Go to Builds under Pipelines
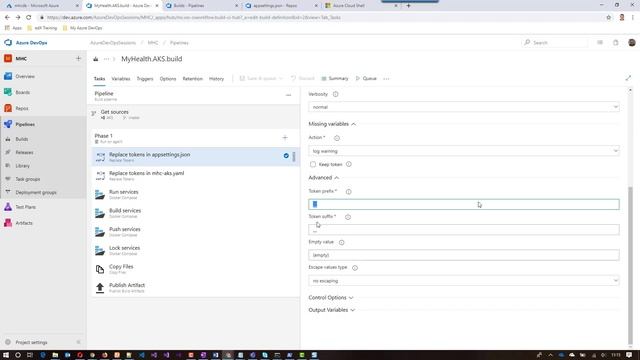Screen dimensions: 640x360 point(22,139)
